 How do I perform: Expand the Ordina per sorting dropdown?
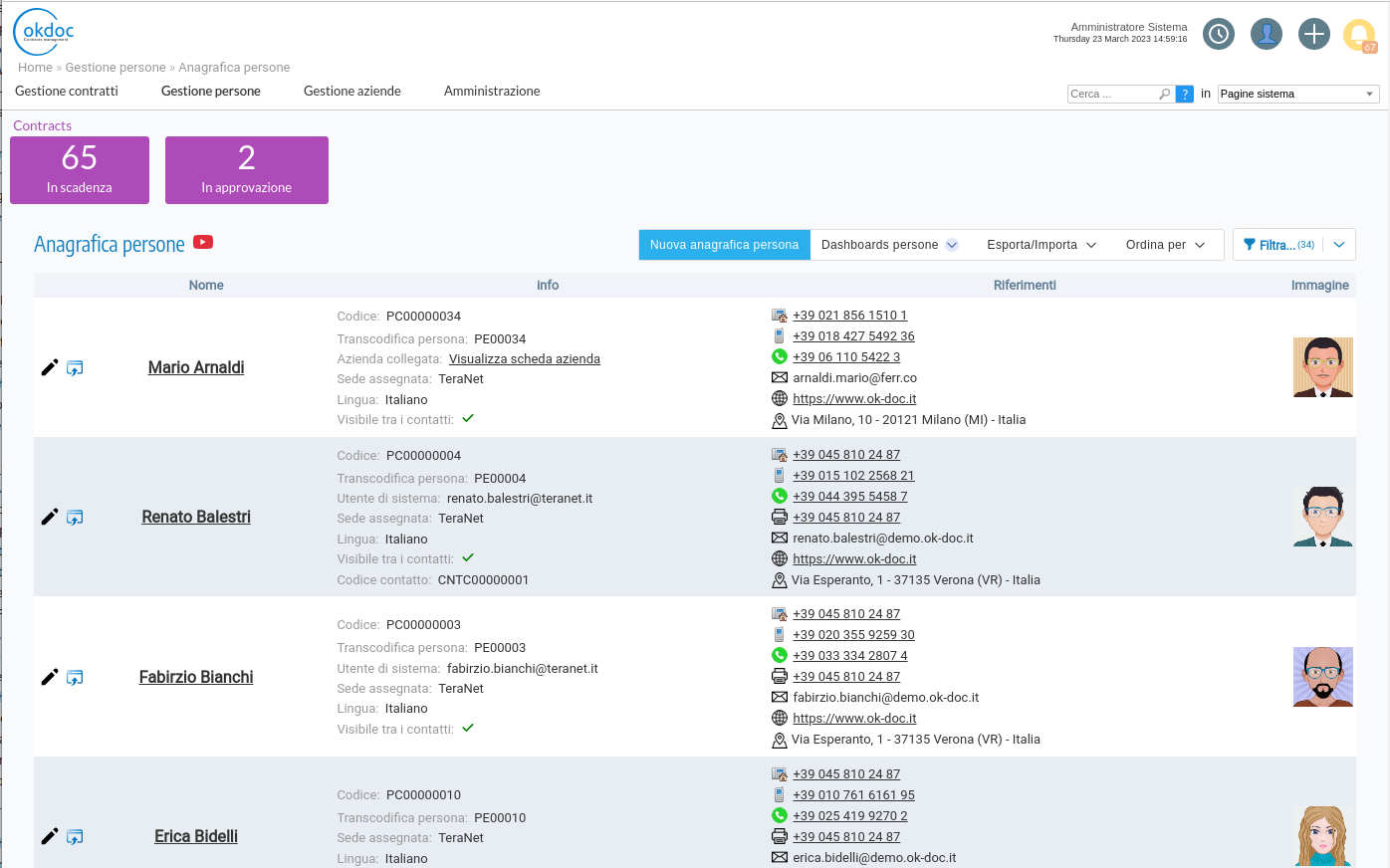(x=1165, y=244)
